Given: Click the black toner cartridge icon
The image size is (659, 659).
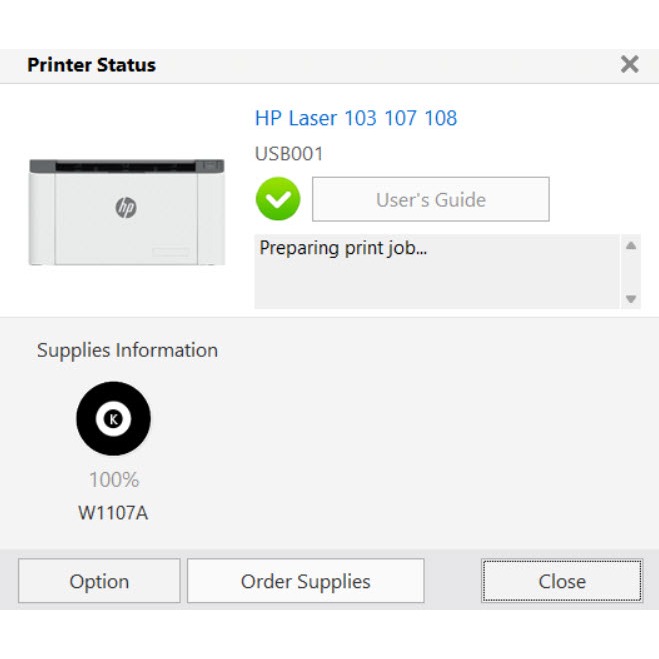Looking at the screenshot, I should [113, 419].
